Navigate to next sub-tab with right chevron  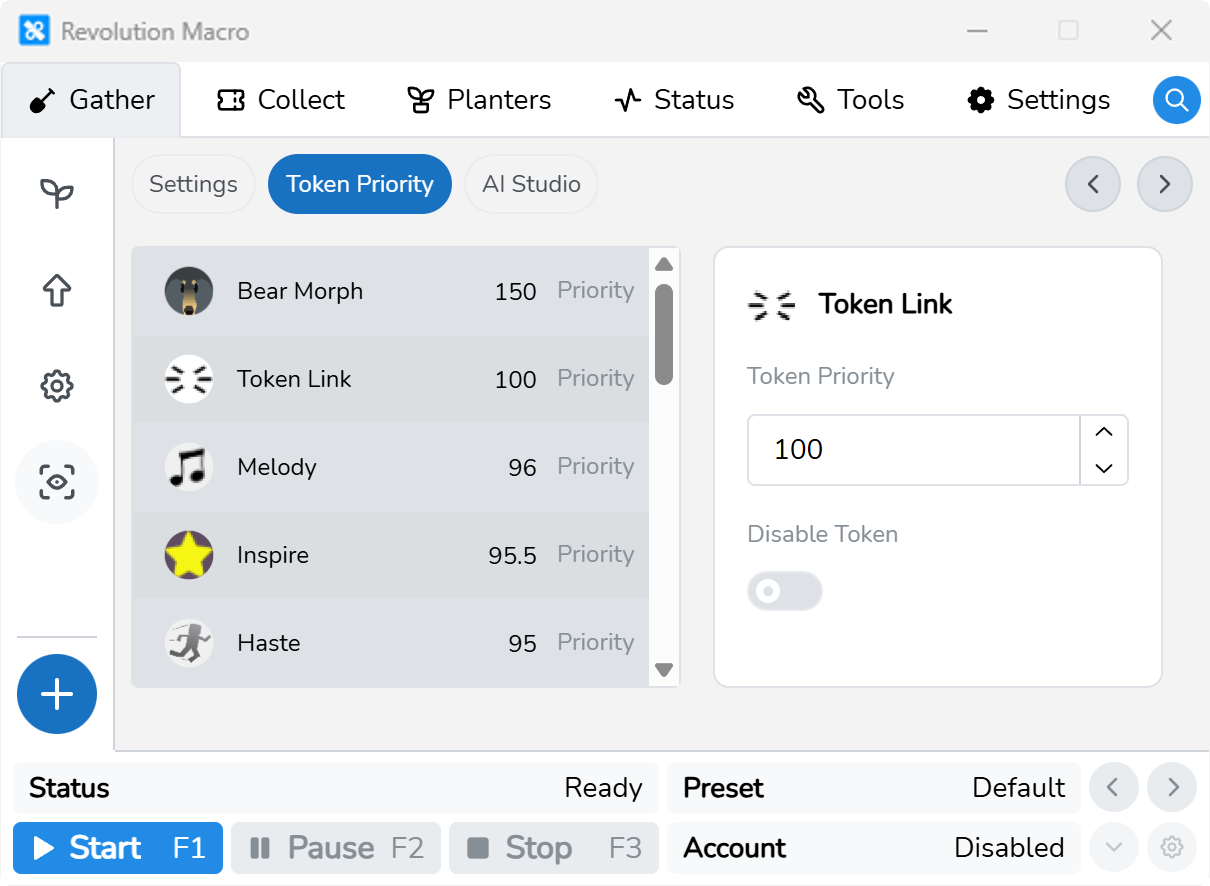(1165, 184)
